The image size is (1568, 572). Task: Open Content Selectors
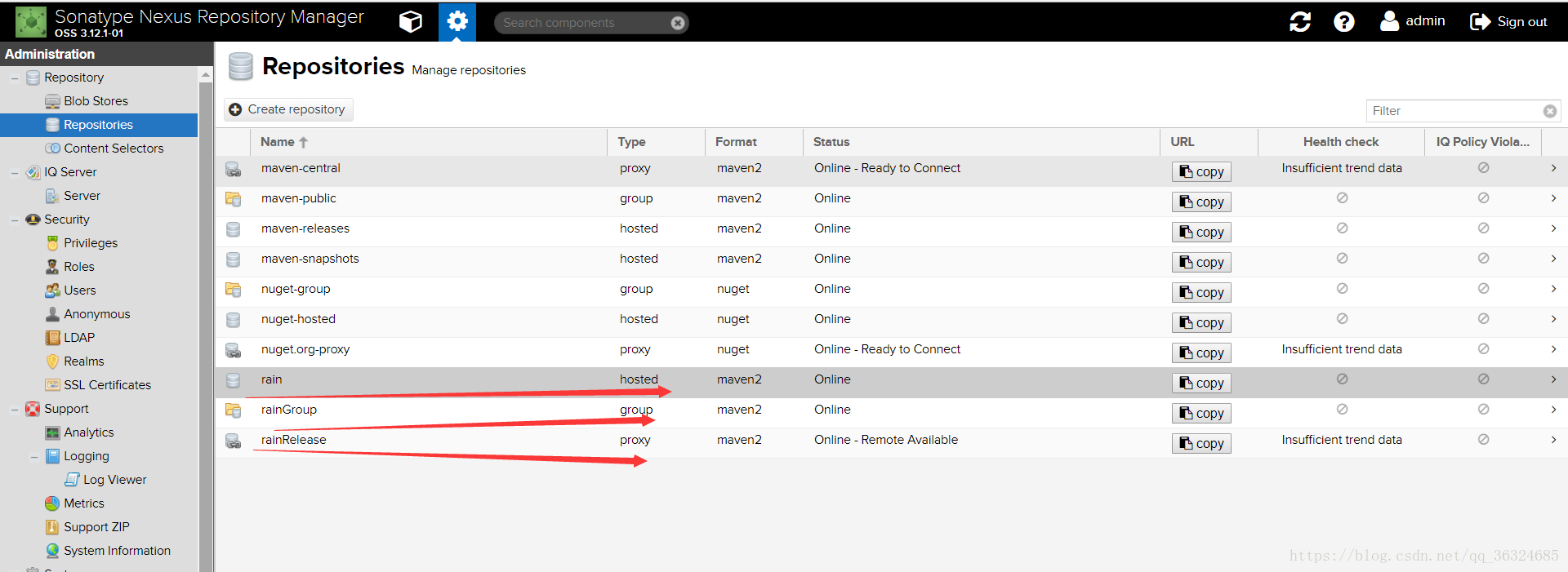(114, 149)
